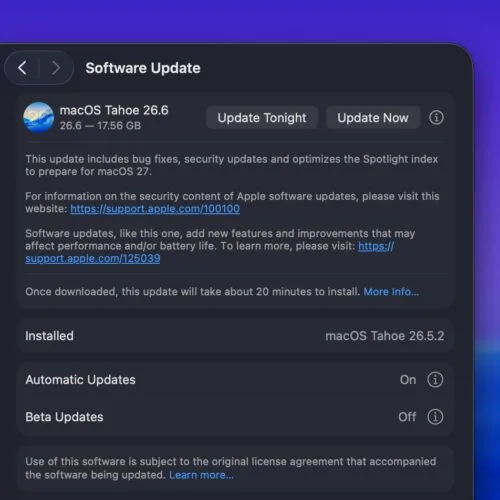
Task: Click the '26.6 — 17.56 GB' size text
Action: click(100, 126)
